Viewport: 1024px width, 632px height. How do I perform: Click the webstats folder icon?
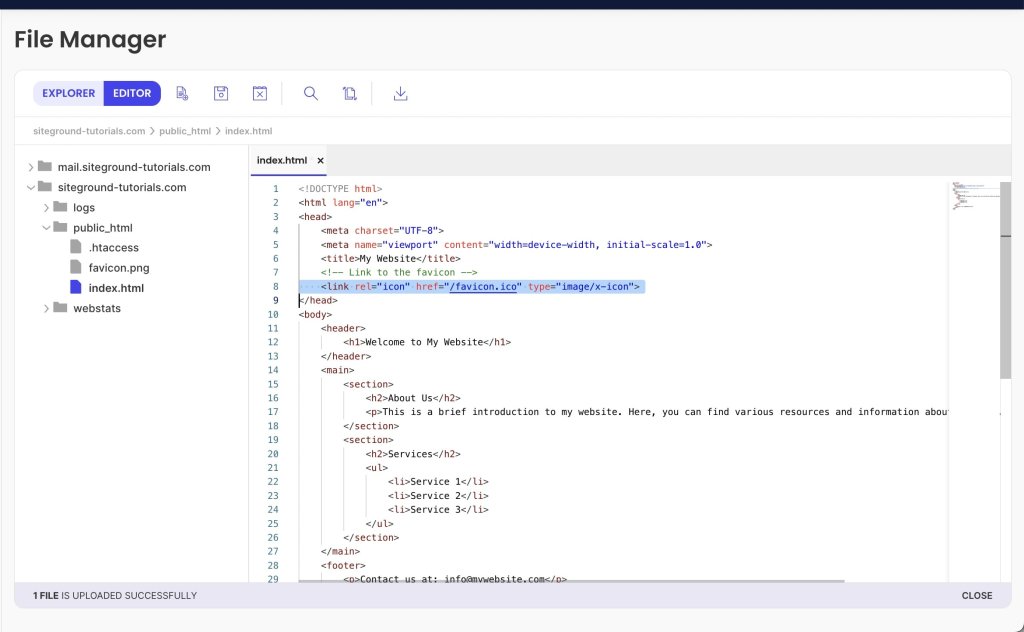click(x=60, y=307)
